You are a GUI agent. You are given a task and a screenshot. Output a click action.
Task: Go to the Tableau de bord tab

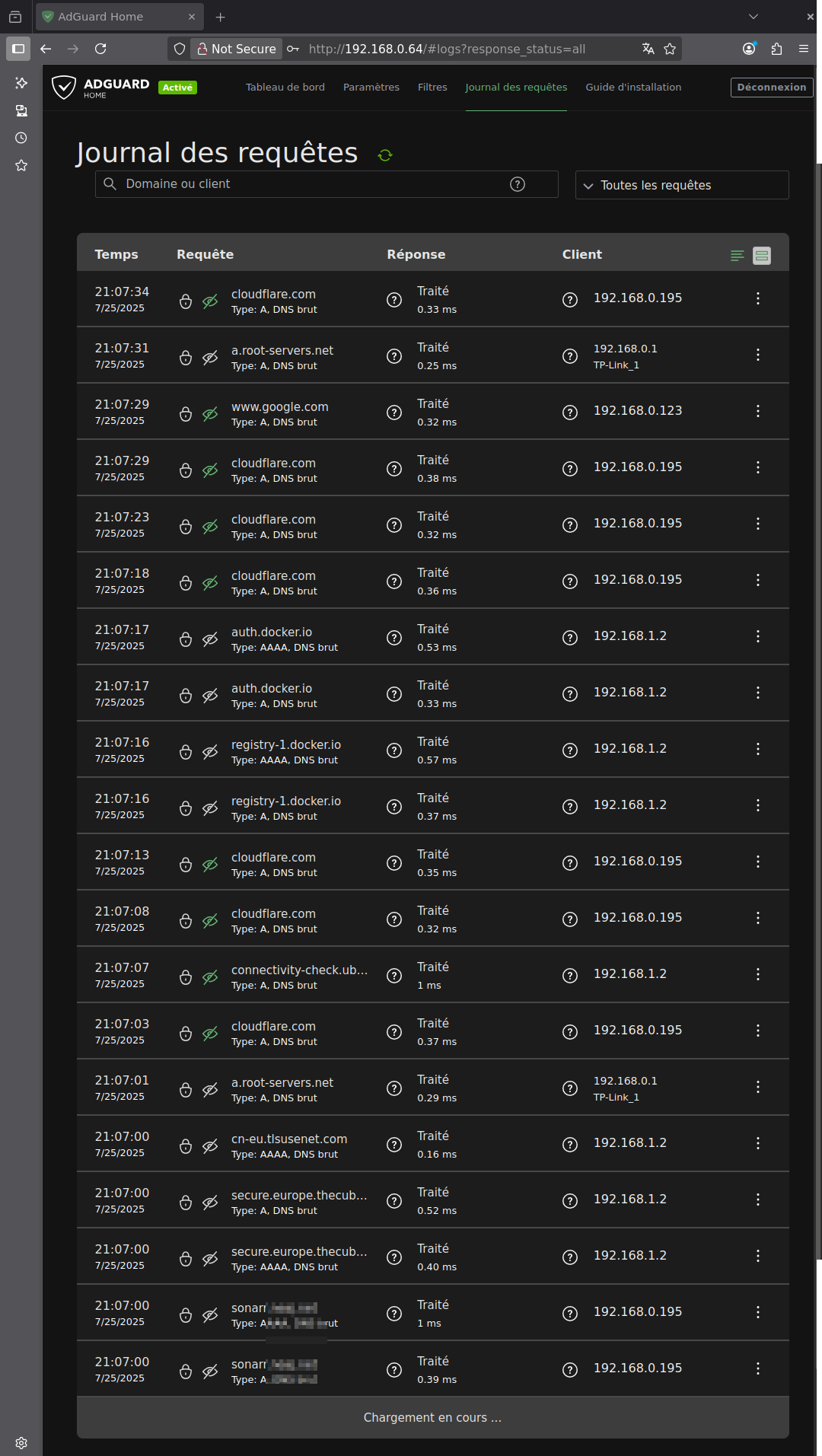point(285,88)
